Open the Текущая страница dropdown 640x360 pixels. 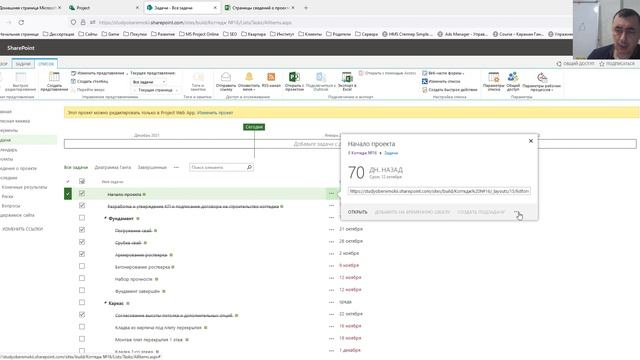pos(158,90)
